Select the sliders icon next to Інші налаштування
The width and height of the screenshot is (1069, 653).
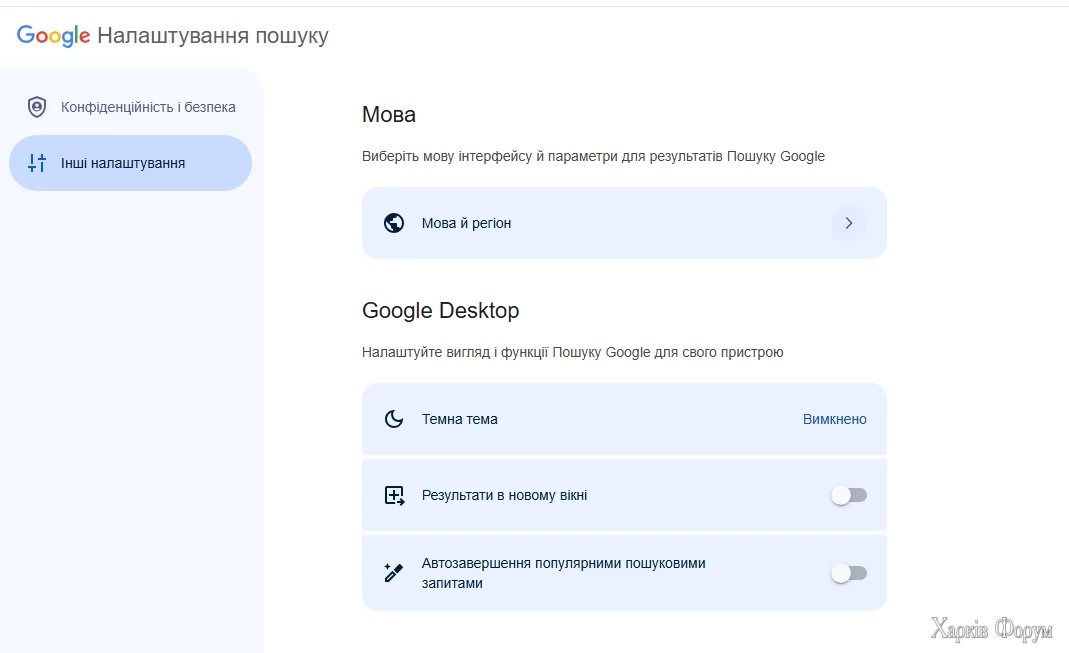36,163
